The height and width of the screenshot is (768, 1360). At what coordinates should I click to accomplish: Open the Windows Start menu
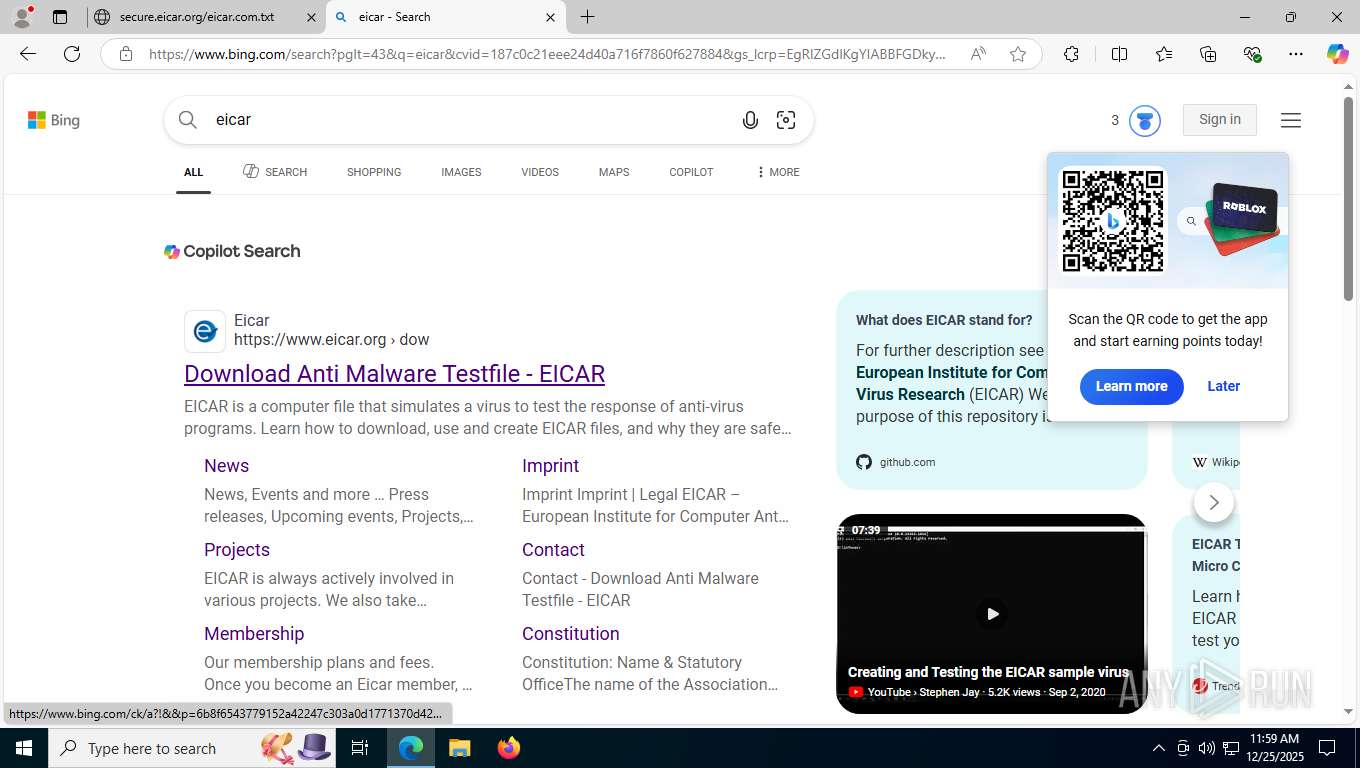tap(23, 748)
